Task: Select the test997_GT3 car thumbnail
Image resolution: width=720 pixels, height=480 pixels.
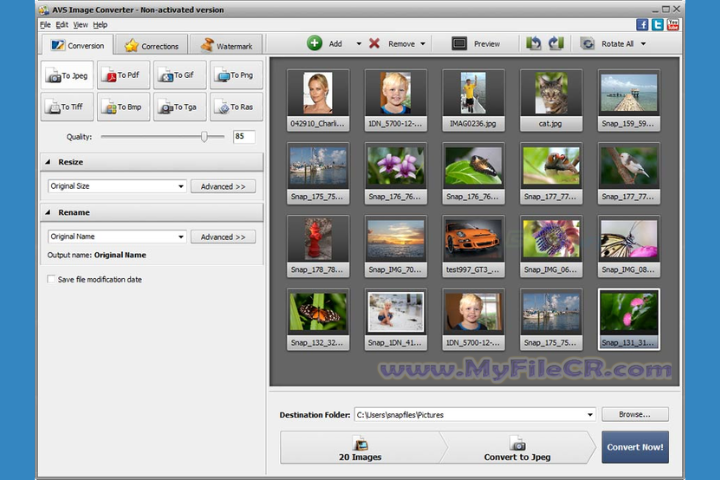Action: click(473, 246)
